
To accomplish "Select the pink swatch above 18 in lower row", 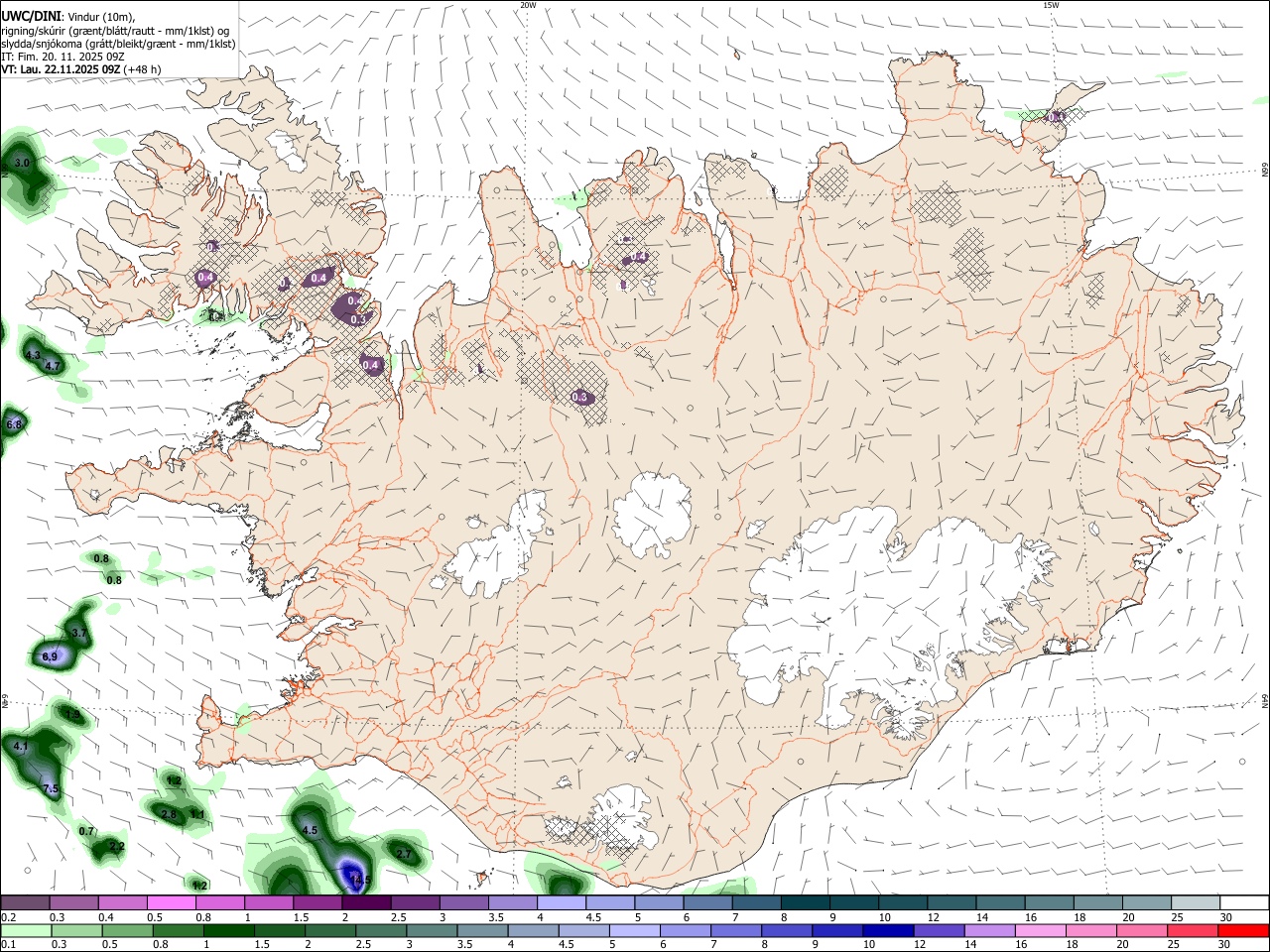I will click(x=1089, y=931).
